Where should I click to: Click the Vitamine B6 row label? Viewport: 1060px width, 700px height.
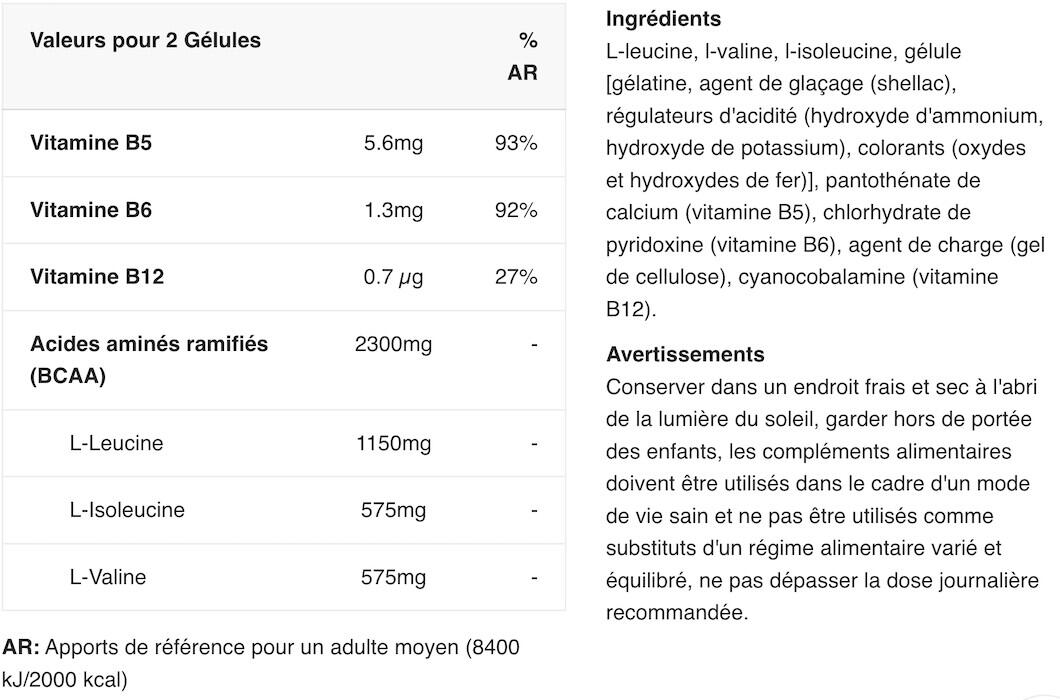(x=91, y=210)
